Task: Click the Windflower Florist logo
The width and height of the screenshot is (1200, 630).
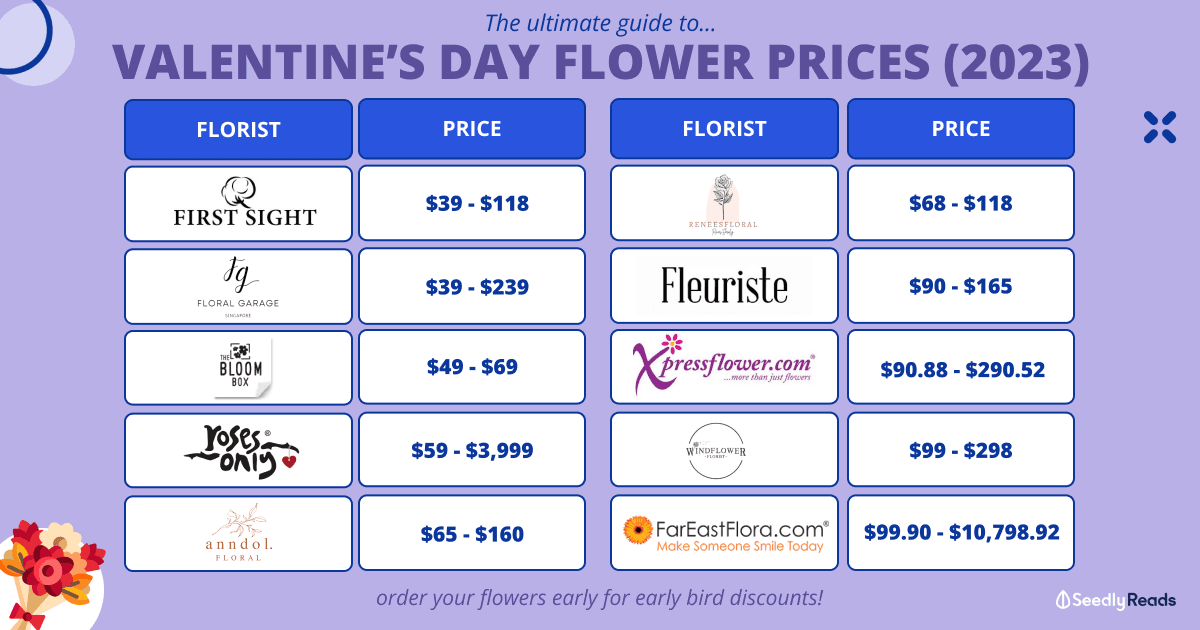Action: tap(724, 450)
